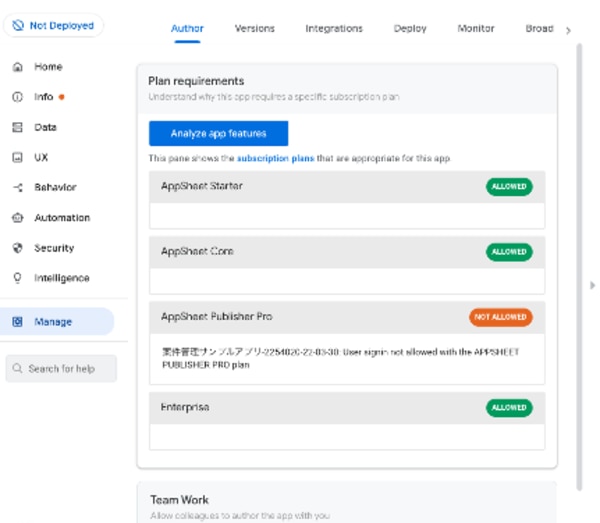Open the subscription plans link
This screenshot has width=600, height=523.
pos(276,158)
